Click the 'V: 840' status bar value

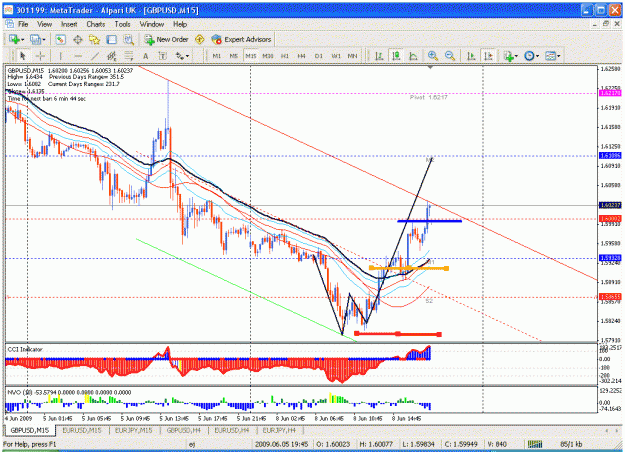[x=496, y=444]
